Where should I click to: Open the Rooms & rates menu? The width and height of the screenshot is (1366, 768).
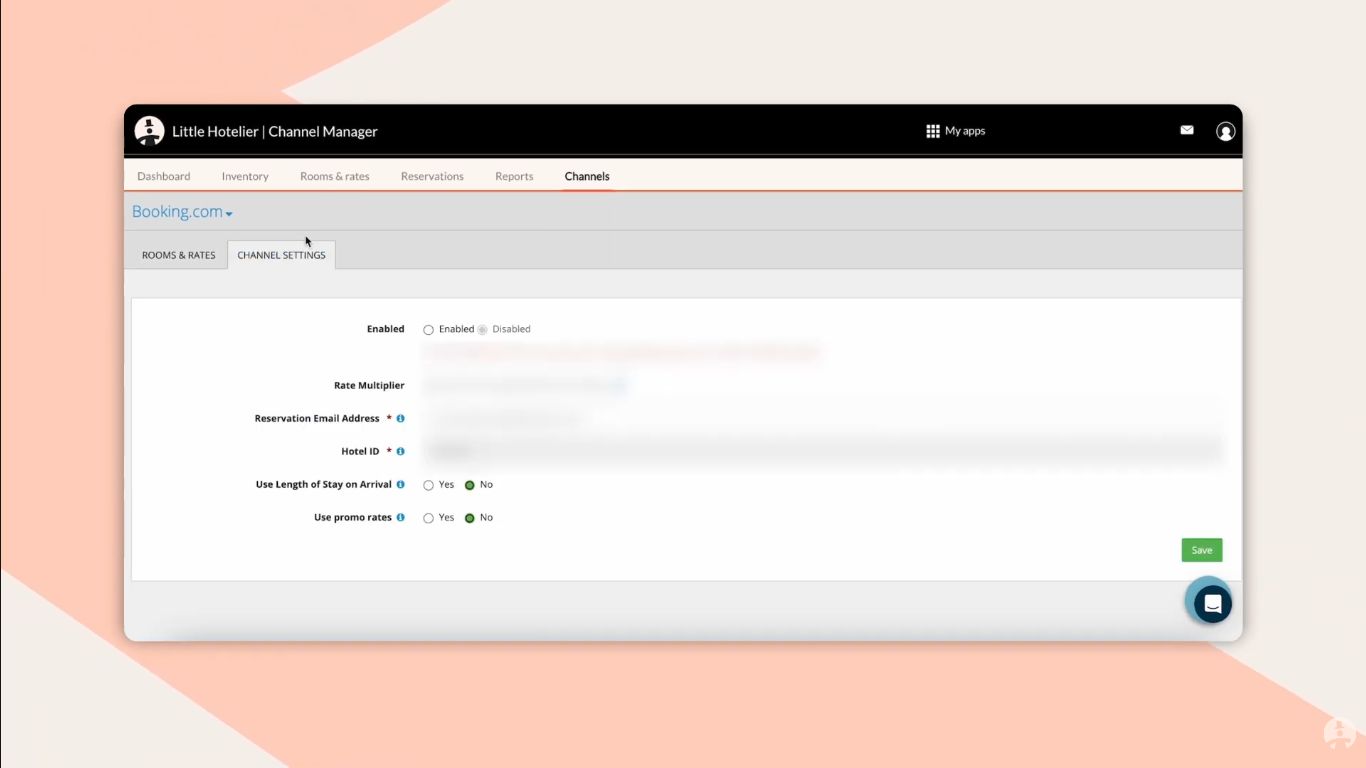pos(335,176)
